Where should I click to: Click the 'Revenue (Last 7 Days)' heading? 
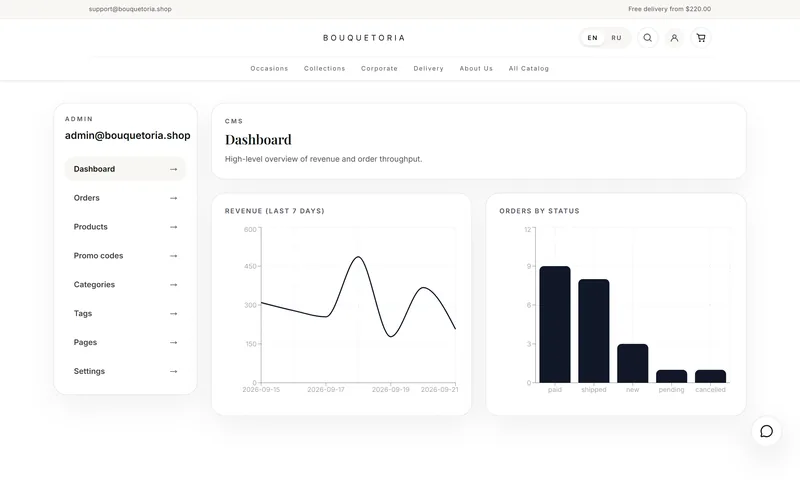point(274,211)
